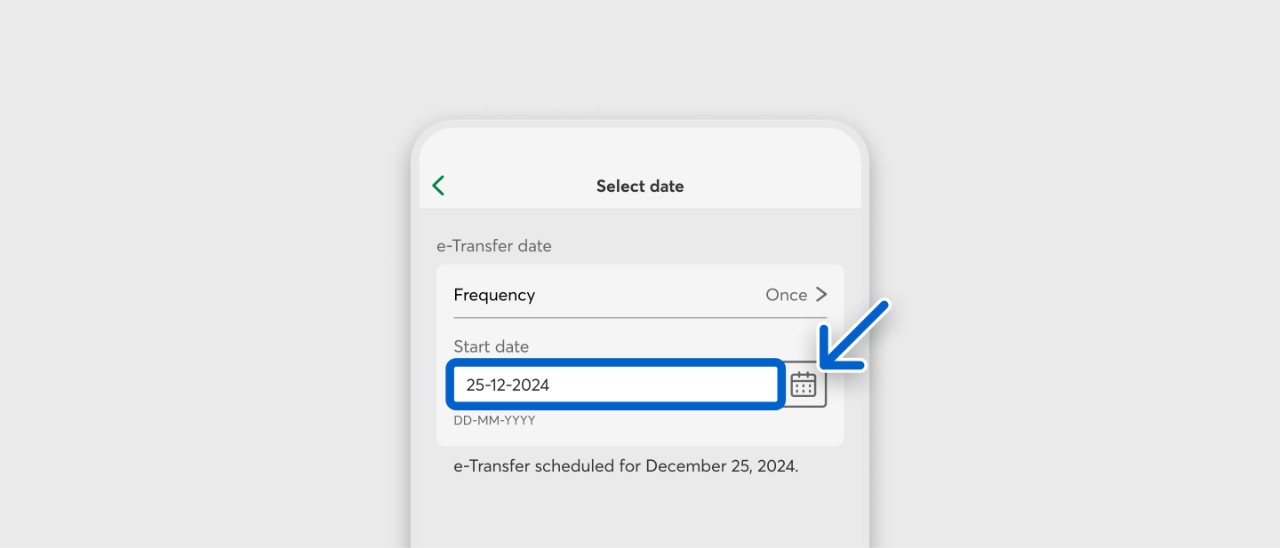Viewport: 1280px width, 548px height.
Task: Click the blue pointer arrow graphic
Action: (x=853, y=335)
